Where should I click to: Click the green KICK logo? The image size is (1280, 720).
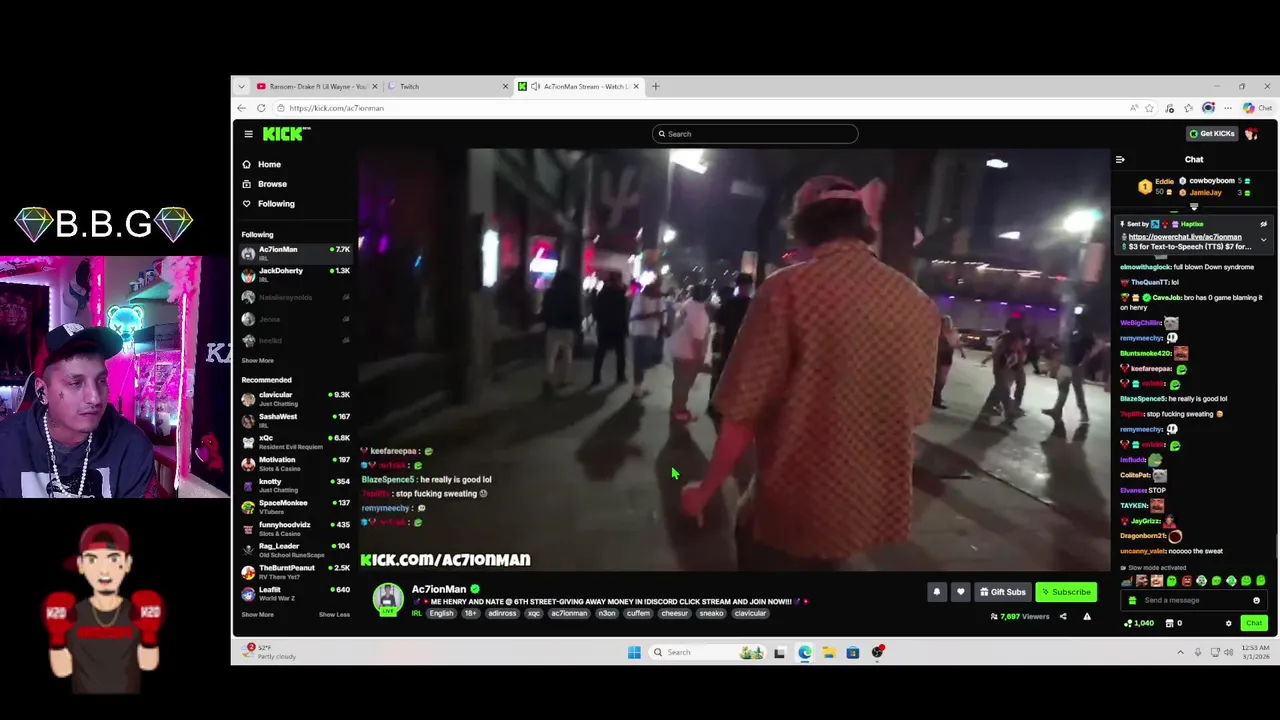point(285,134)
